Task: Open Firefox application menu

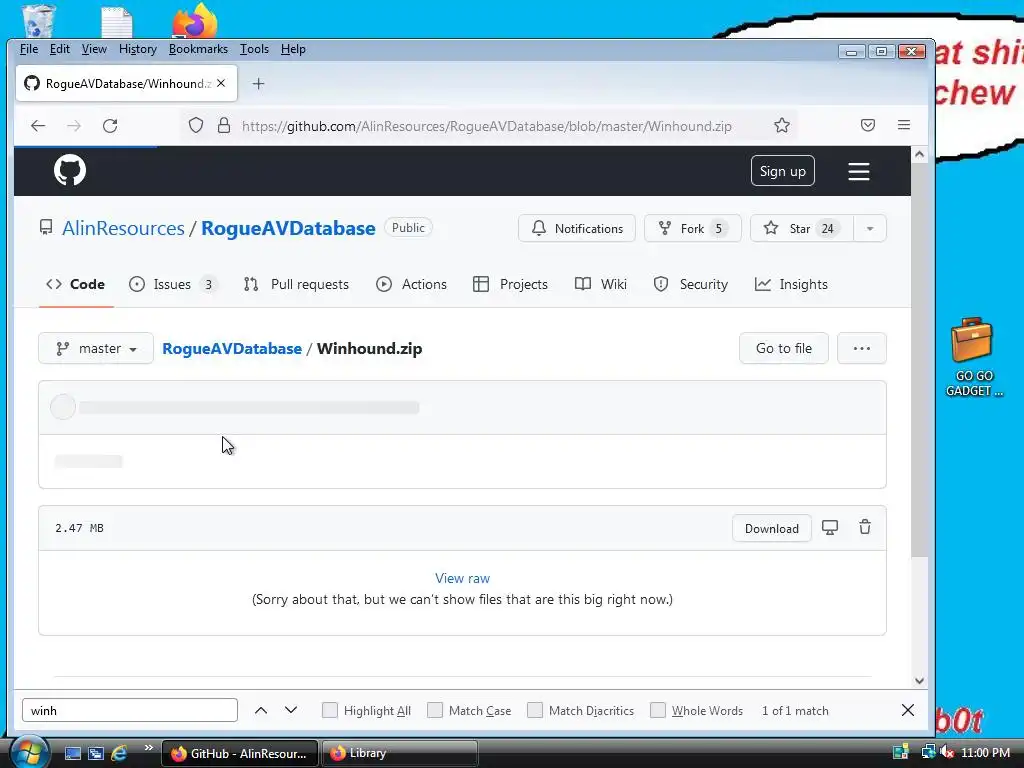Action: 904,125
